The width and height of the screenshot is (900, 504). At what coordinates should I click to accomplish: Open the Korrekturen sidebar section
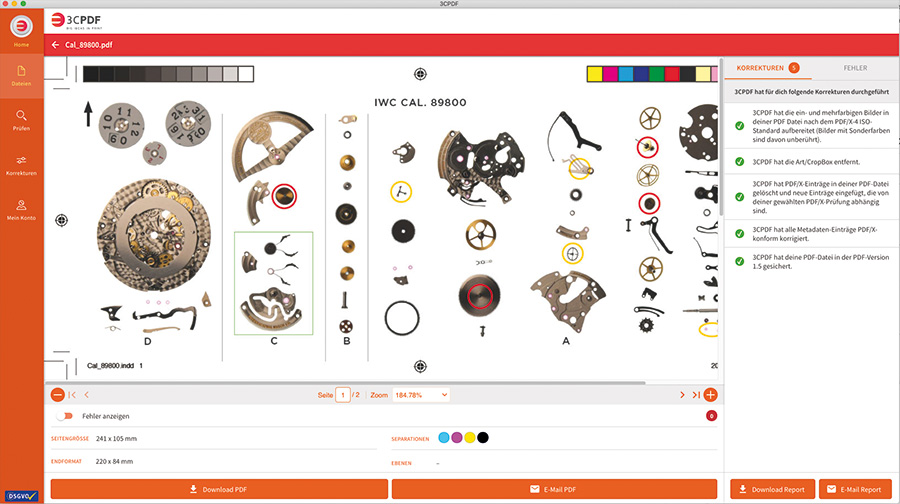coord(21,165)
